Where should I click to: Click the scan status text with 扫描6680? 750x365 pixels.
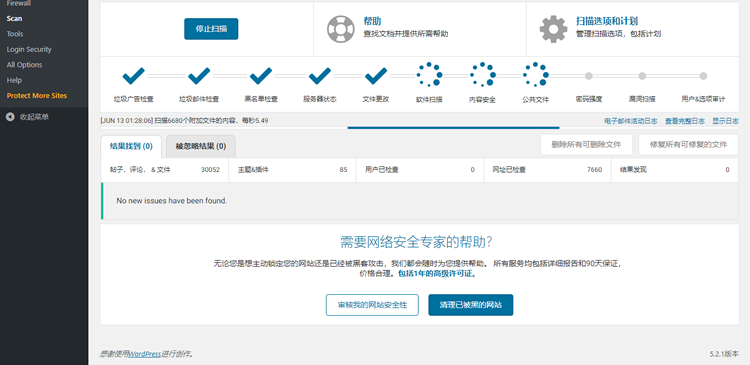pyautogui.click(x=185, y=121)
